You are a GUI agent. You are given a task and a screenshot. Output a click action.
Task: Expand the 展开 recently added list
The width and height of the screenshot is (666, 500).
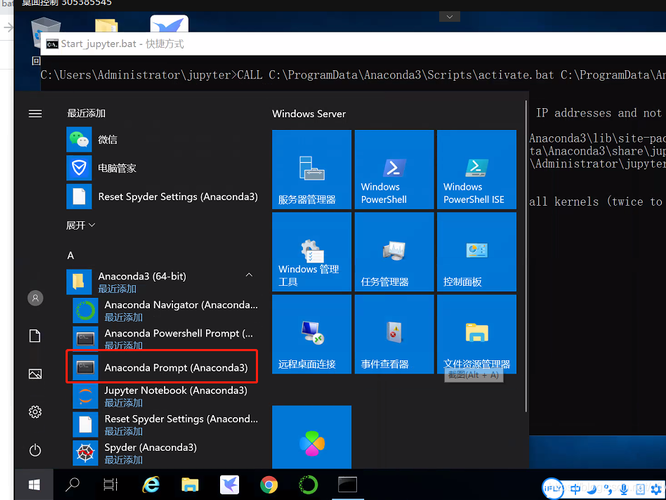[80, 225]
